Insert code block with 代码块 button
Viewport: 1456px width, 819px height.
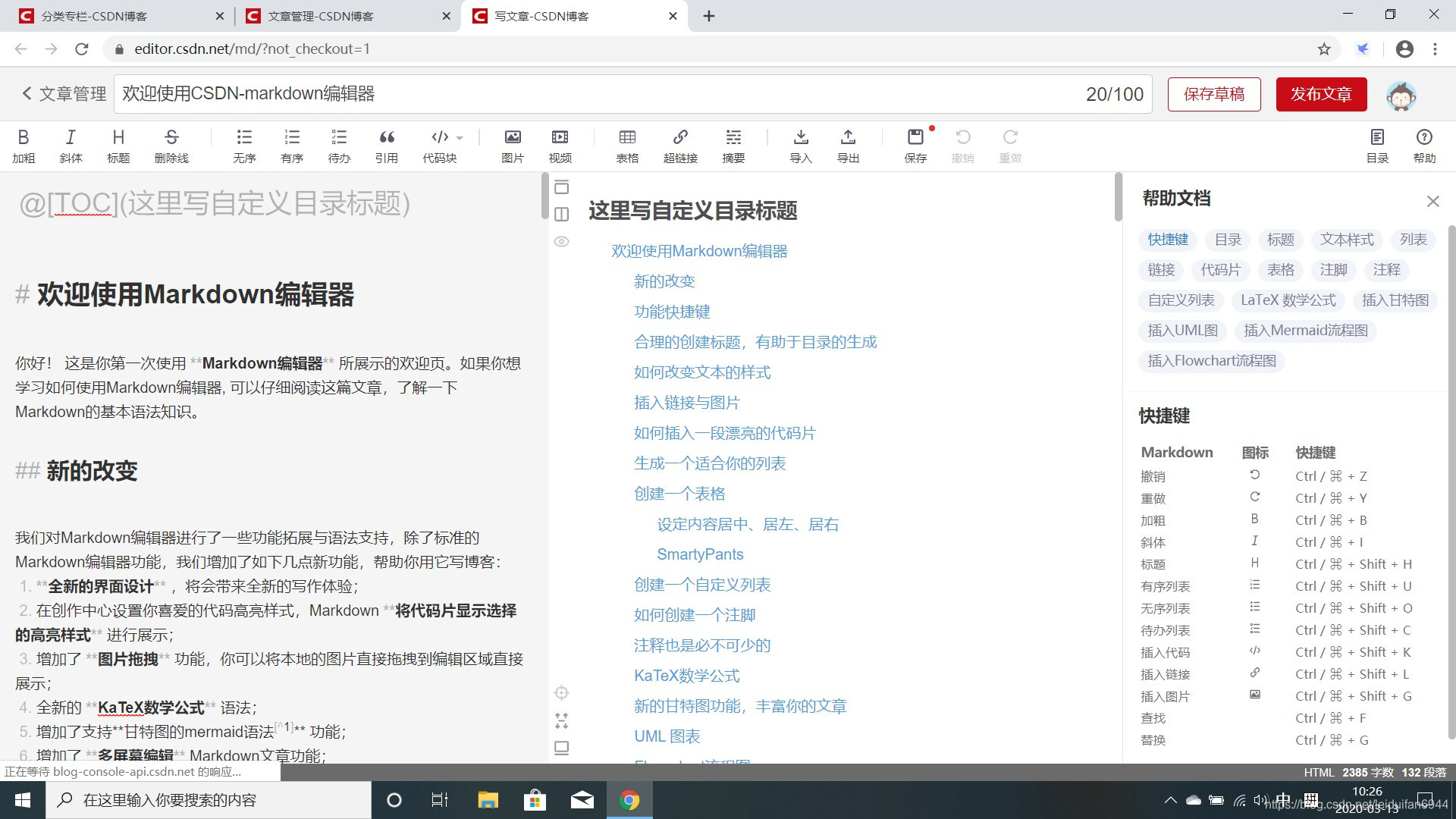(x=440, y=146)
